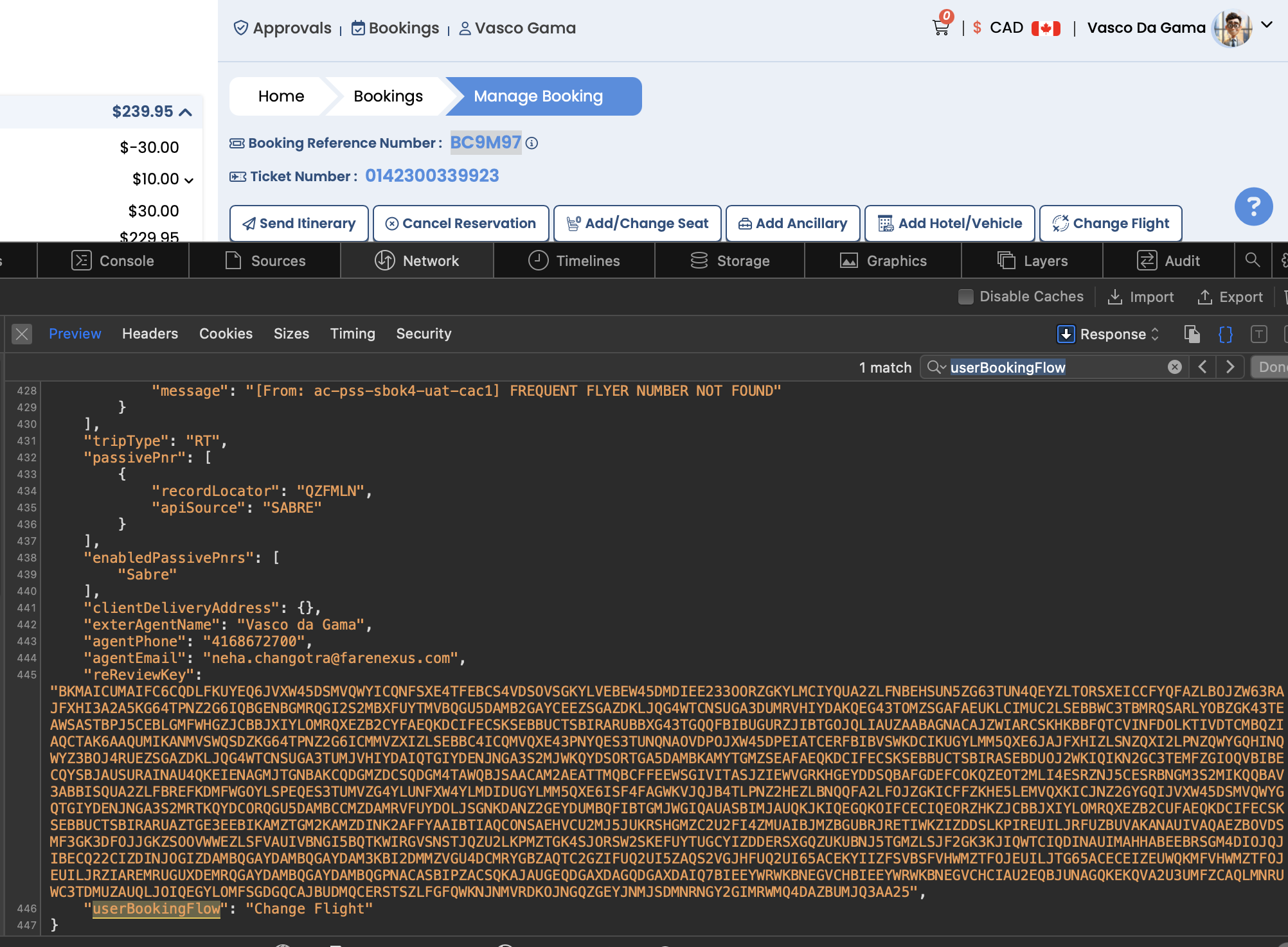
Task: Switch to the Sources tab
Action: [265, 261]
